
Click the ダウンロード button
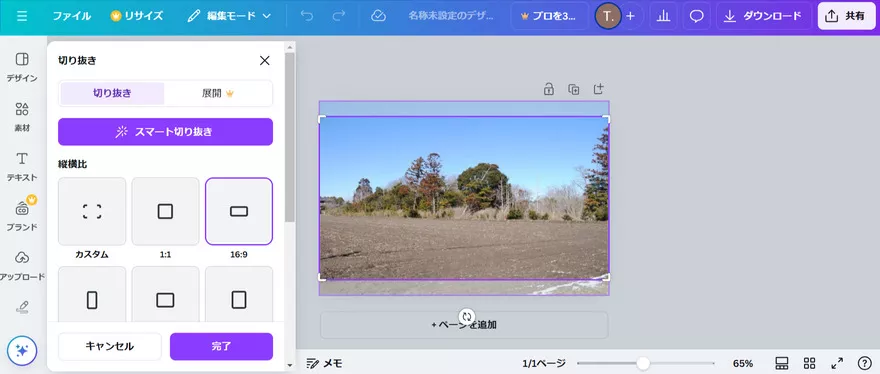click(763, 16)
